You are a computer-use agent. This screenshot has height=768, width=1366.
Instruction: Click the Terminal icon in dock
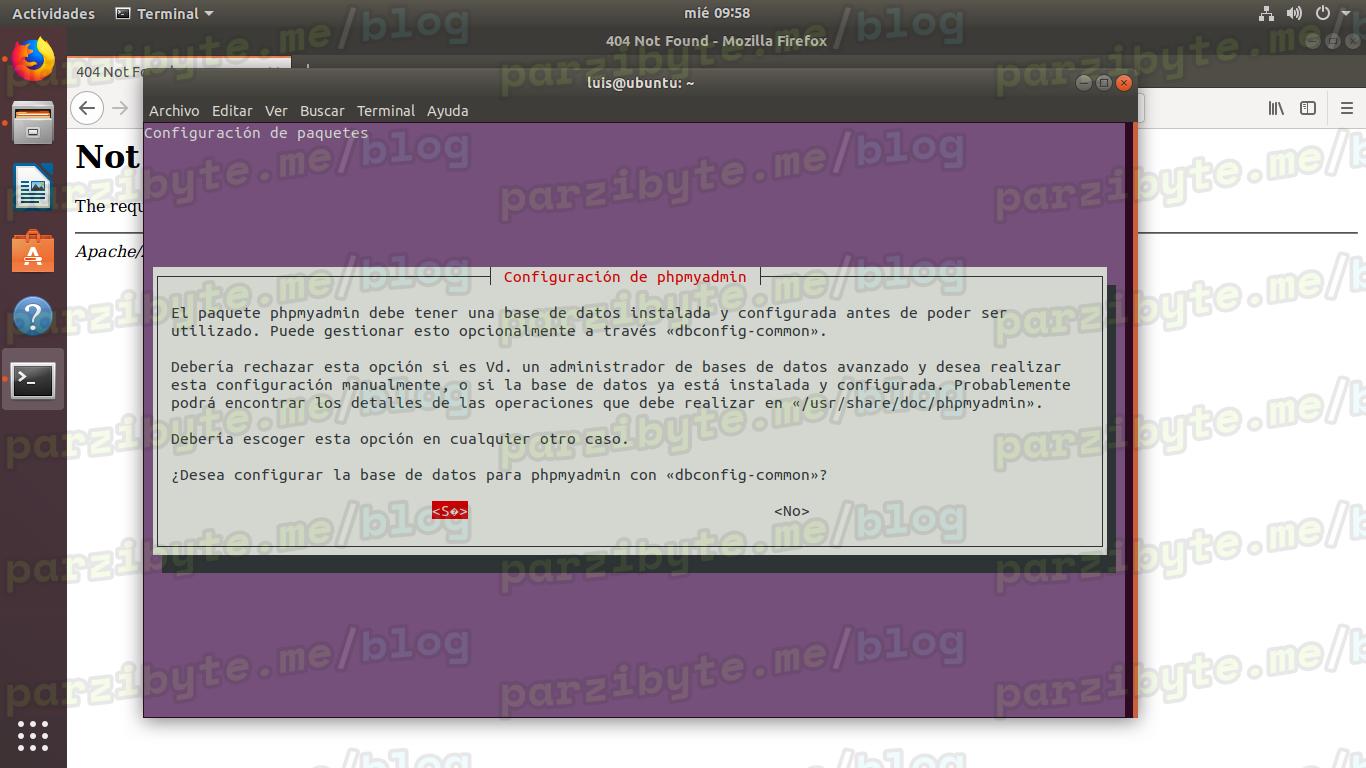(33, 380)
